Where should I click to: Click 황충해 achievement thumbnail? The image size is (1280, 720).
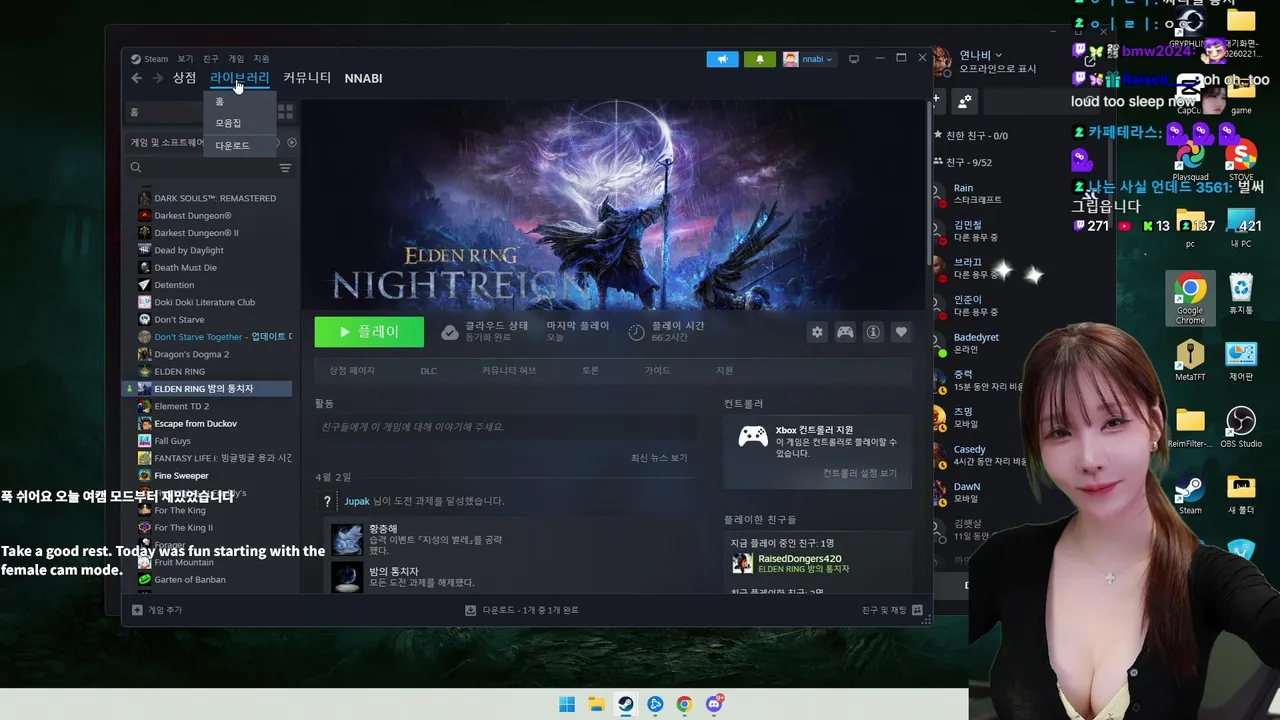click(x=347, y=540)
